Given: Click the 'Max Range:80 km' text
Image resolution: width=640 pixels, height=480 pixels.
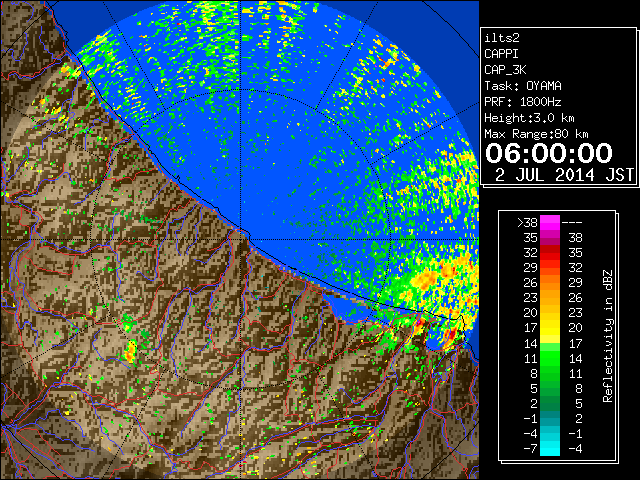Looking at the screenshot, I should coord(536,134).
